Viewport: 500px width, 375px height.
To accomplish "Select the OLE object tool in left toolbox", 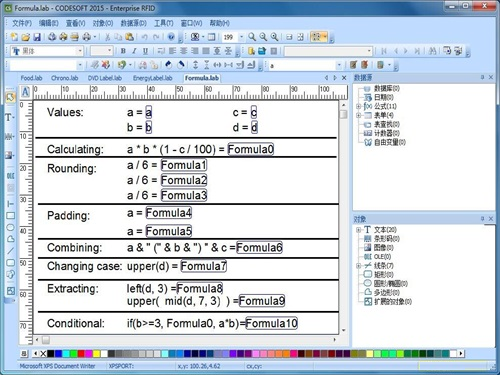I will coord(10,175).
